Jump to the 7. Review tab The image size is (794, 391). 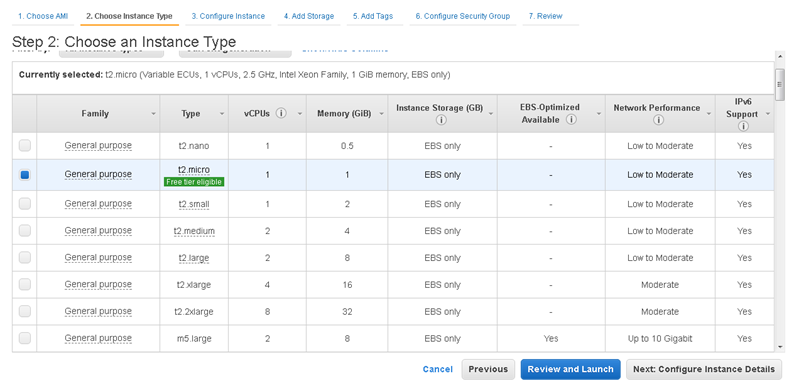click(550, 16)
